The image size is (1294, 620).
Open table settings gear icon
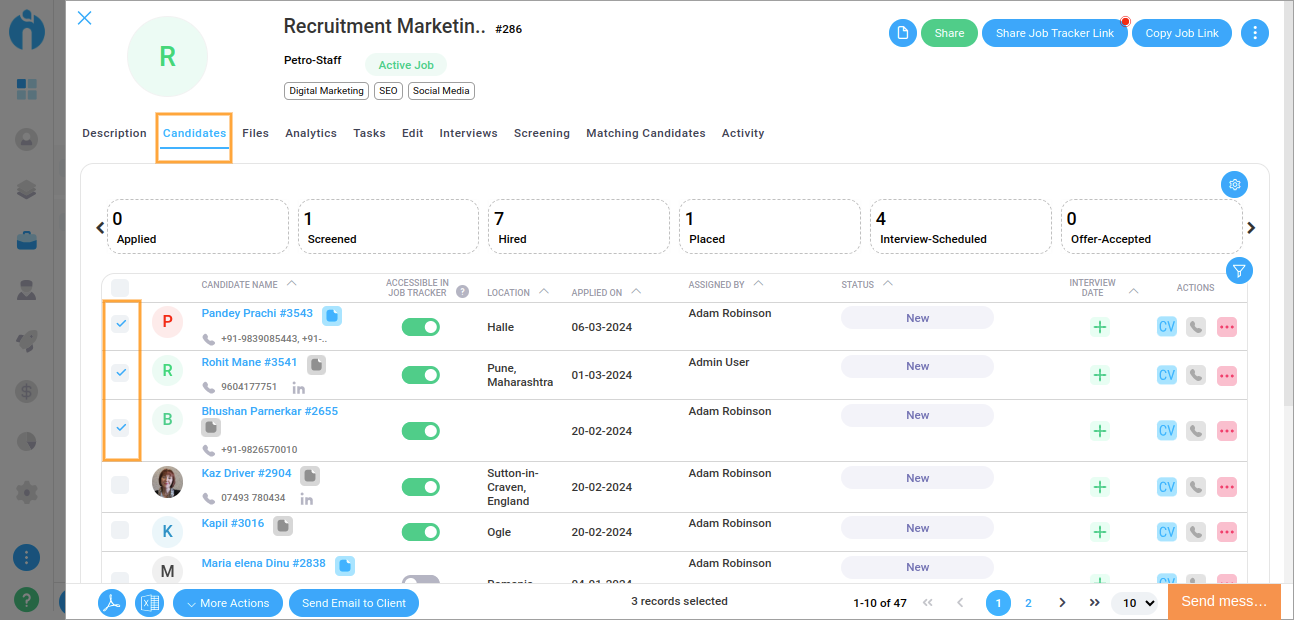click(1234, 185)
